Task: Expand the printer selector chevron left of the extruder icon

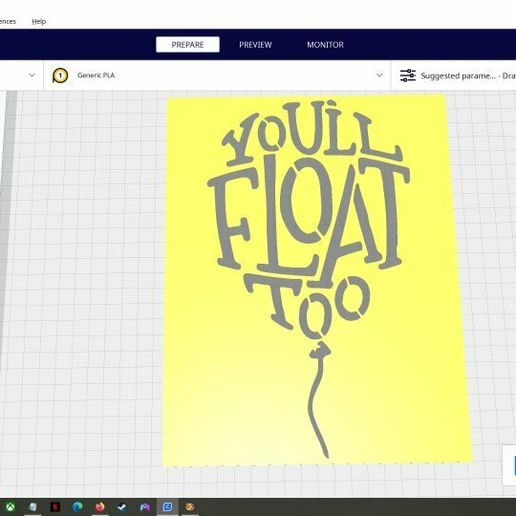Action: [x=32, y=75]
